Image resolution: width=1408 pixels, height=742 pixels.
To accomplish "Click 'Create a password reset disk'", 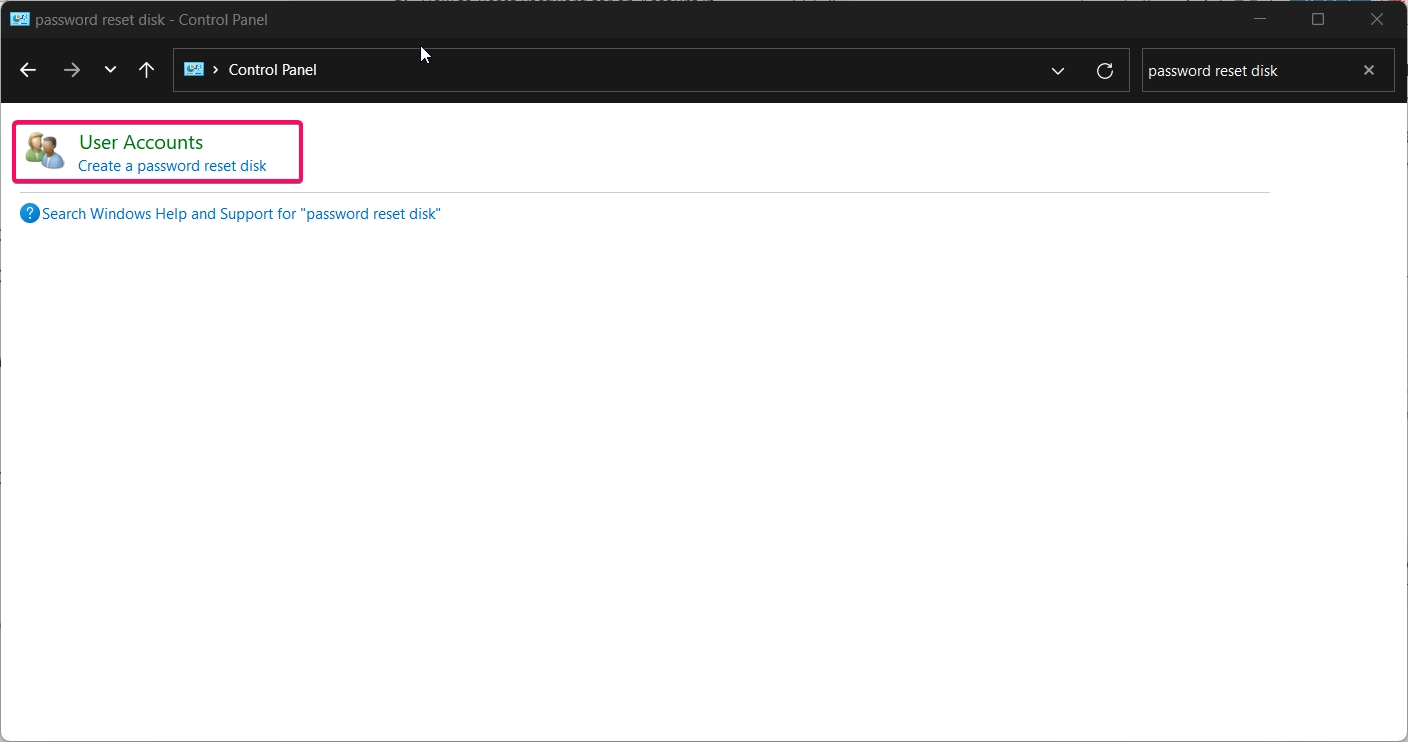I will [172, 166].
